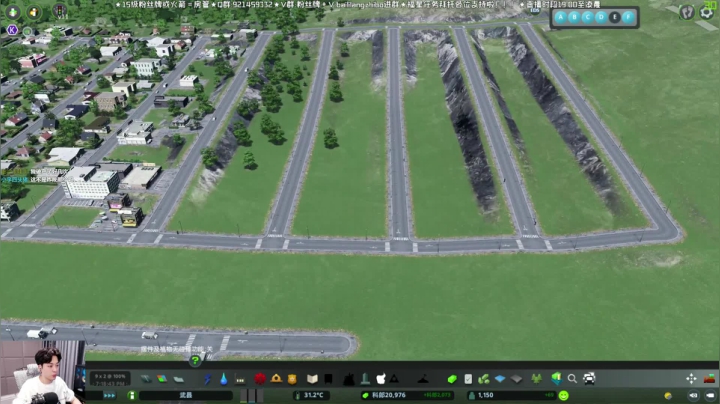The image size is (720, 404).
Task: Click the 9 x 2 @ 100% info box
Action: (110, 379)
